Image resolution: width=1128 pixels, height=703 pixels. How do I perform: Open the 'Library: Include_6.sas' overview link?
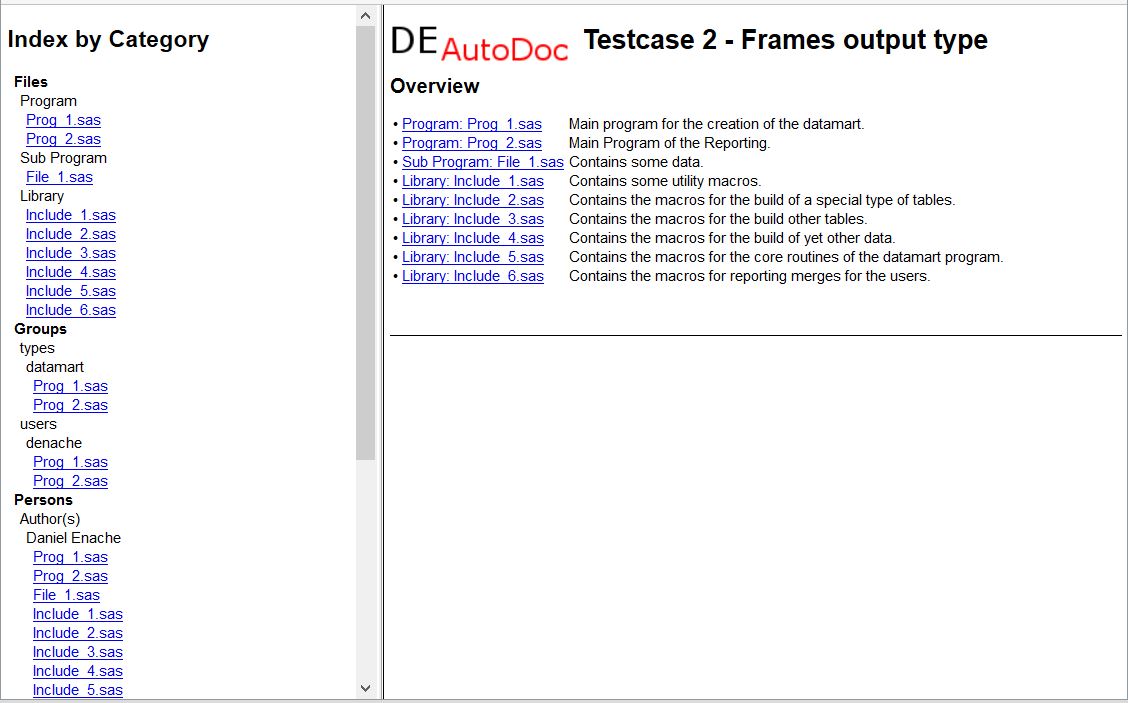point(473,276)
